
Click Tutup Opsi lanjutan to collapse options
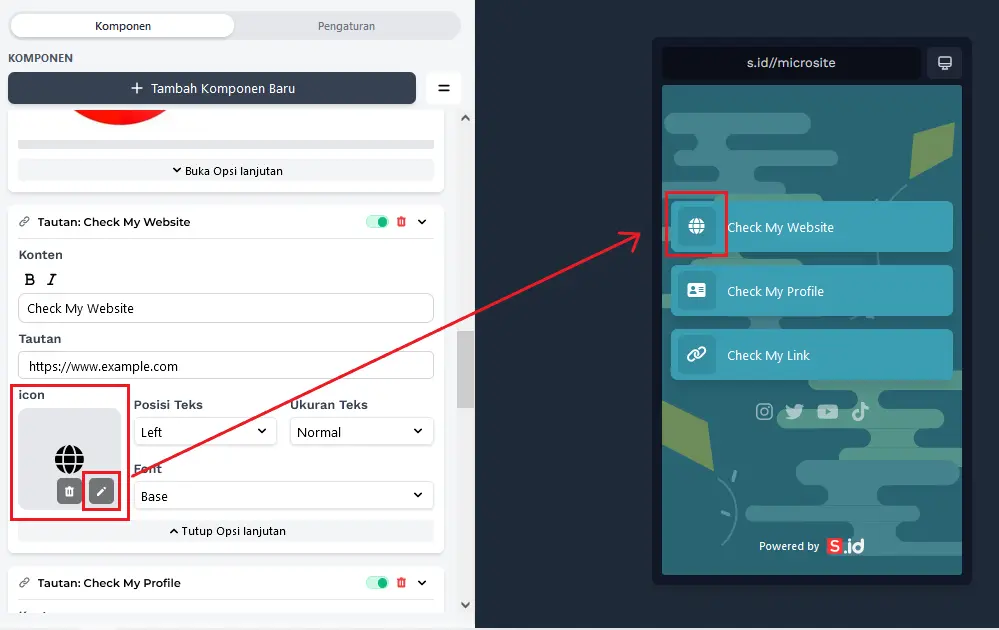coord(226,531)
